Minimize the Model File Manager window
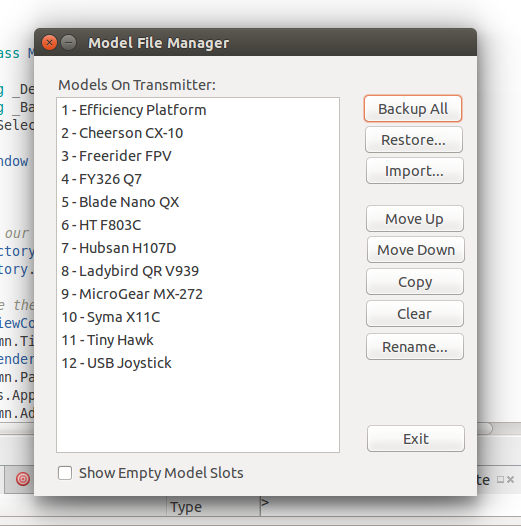 tap(69, 43)
